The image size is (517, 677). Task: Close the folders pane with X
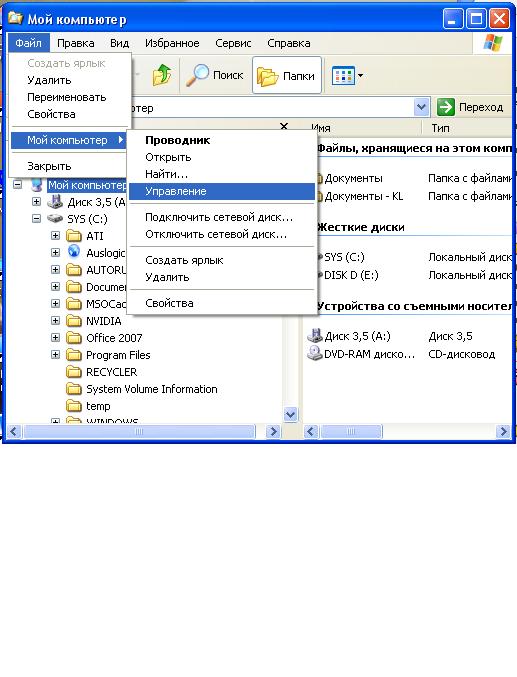[284, 126]
